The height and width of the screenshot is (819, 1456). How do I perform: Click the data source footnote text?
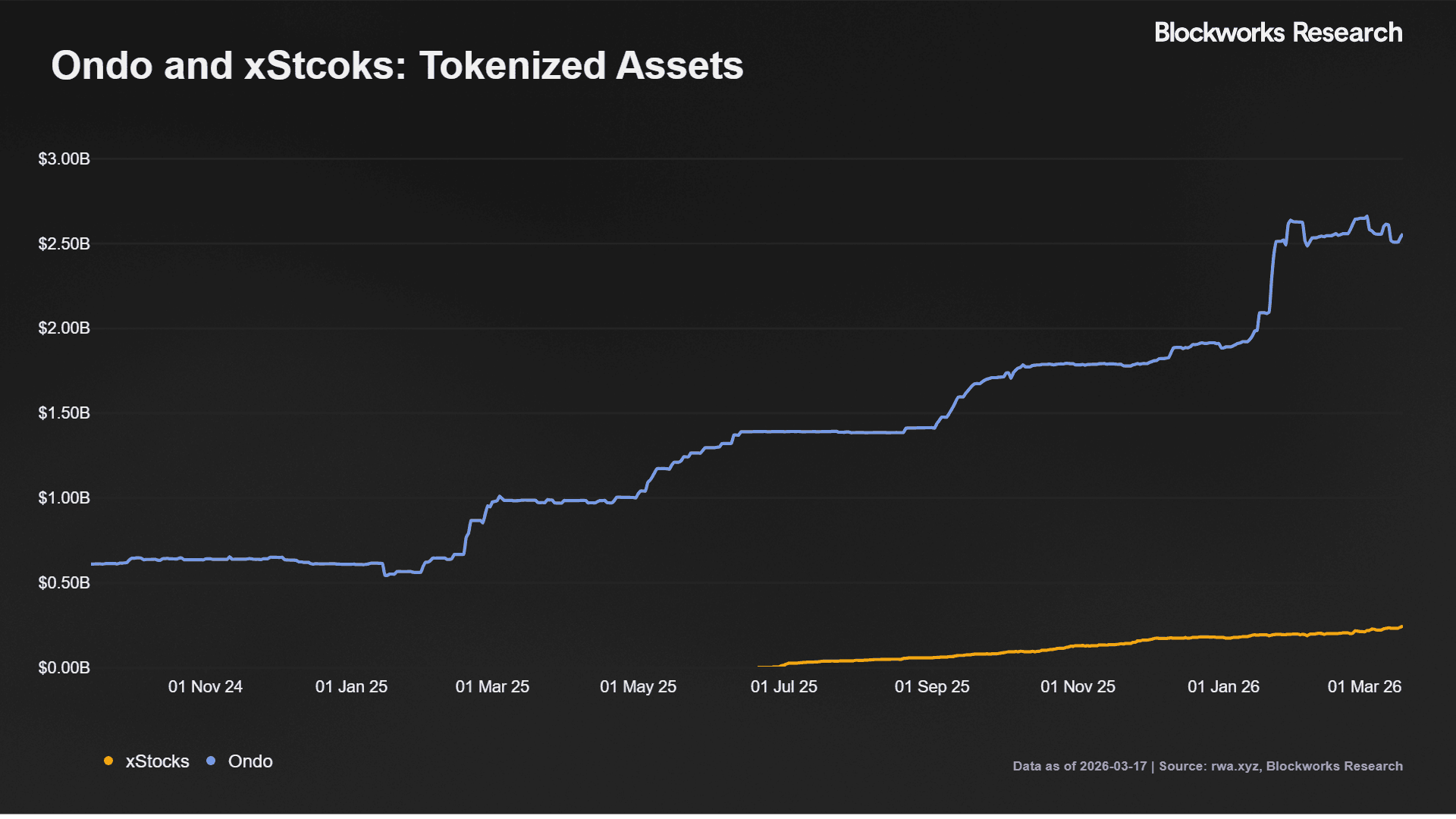1207,766
